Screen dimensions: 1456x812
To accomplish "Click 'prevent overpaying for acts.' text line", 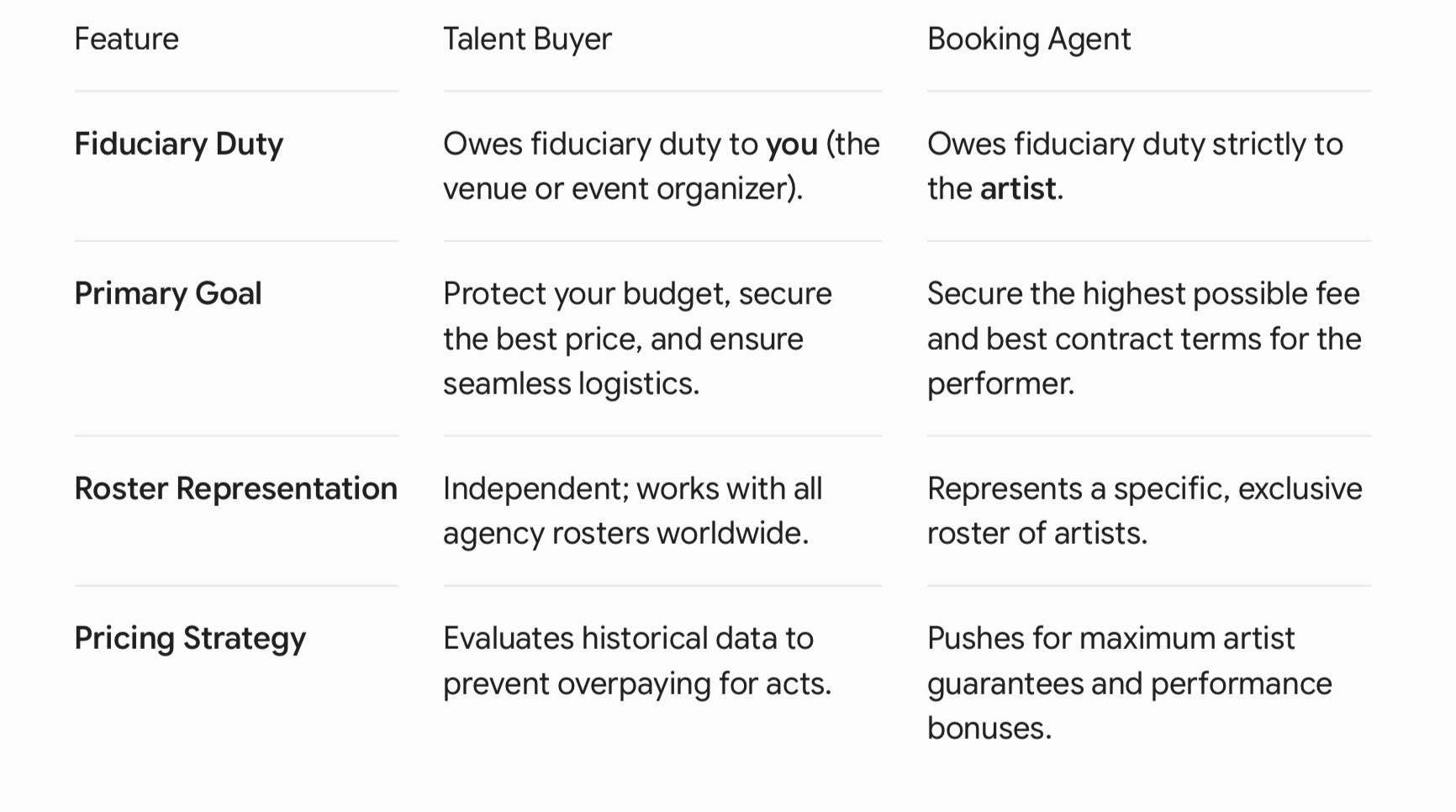I will tap(637, 683).
